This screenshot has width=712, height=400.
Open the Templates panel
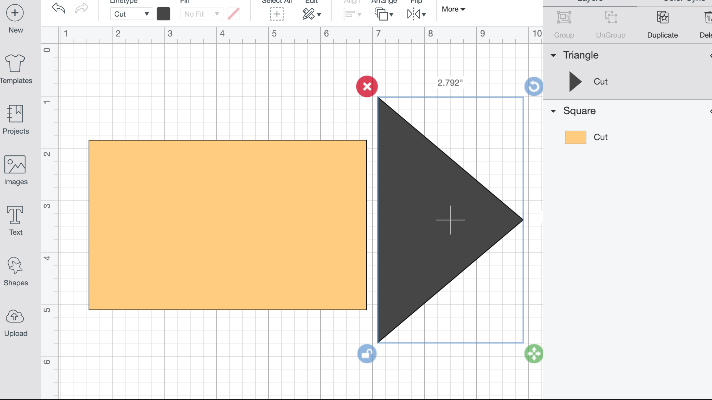(x=15, y=68)
